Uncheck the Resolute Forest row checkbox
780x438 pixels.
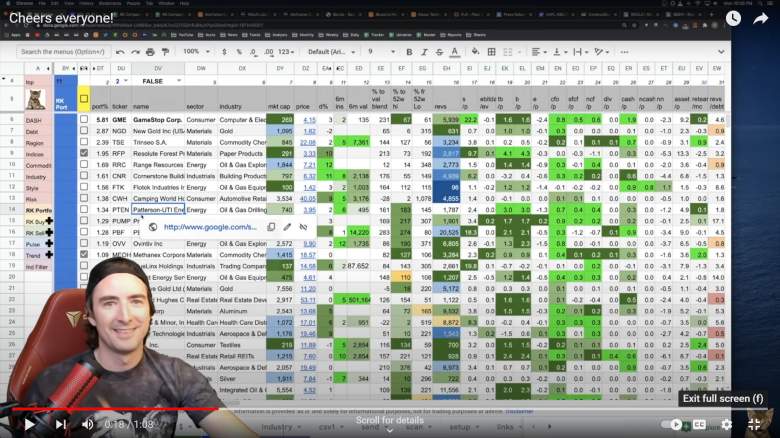pyautogui.click(x=84, y=154)
